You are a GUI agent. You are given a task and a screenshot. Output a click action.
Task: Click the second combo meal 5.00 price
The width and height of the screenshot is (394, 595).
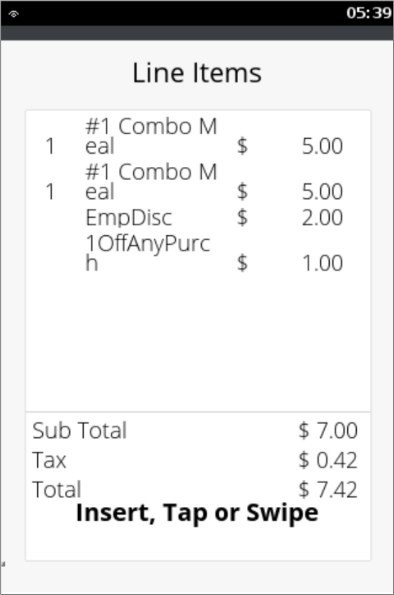tap(322, 192)
